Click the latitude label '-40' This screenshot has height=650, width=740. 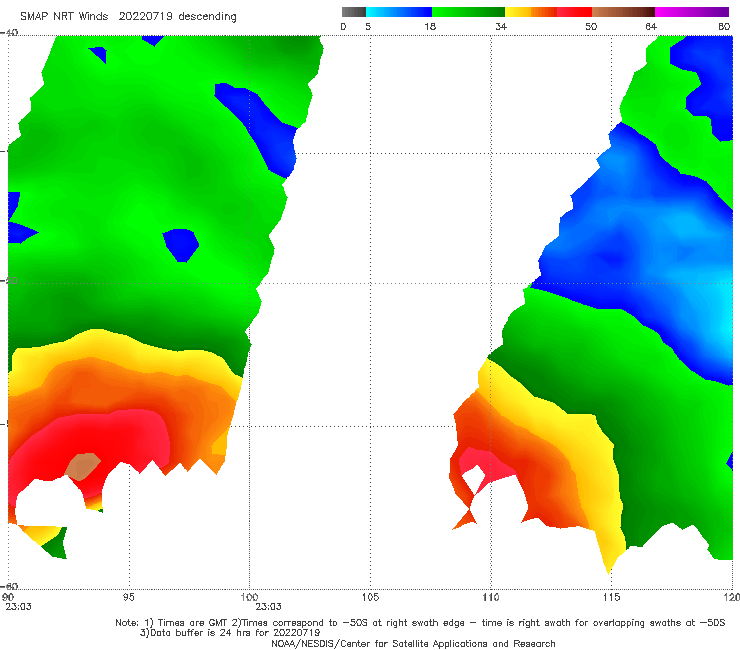[x=9, y=33]
